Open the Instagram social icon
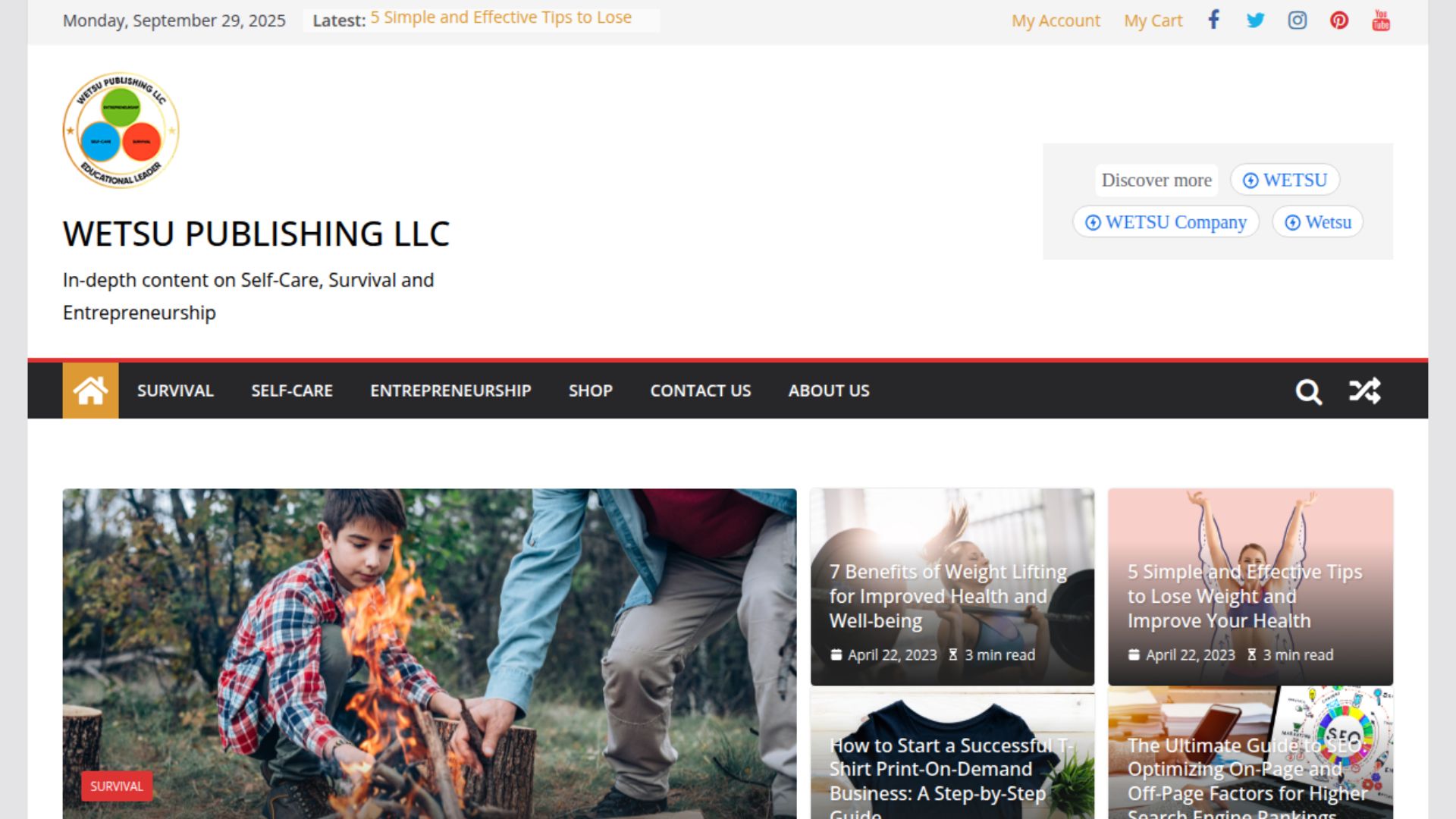This screenshot has height=819, width=1456. (x=1297, y=20)
